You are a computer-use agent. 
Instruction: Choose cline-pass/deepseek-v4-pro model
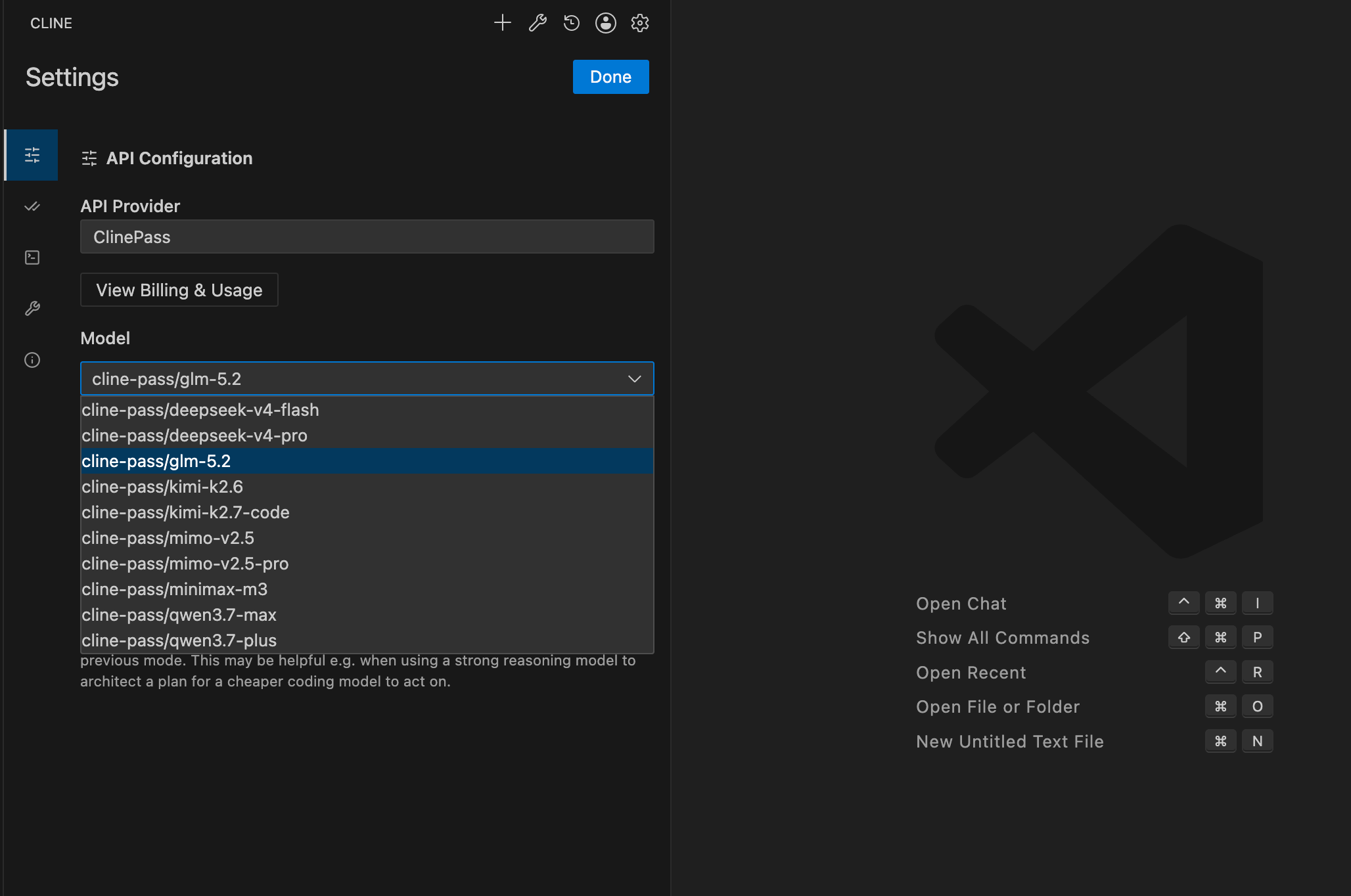367,436
